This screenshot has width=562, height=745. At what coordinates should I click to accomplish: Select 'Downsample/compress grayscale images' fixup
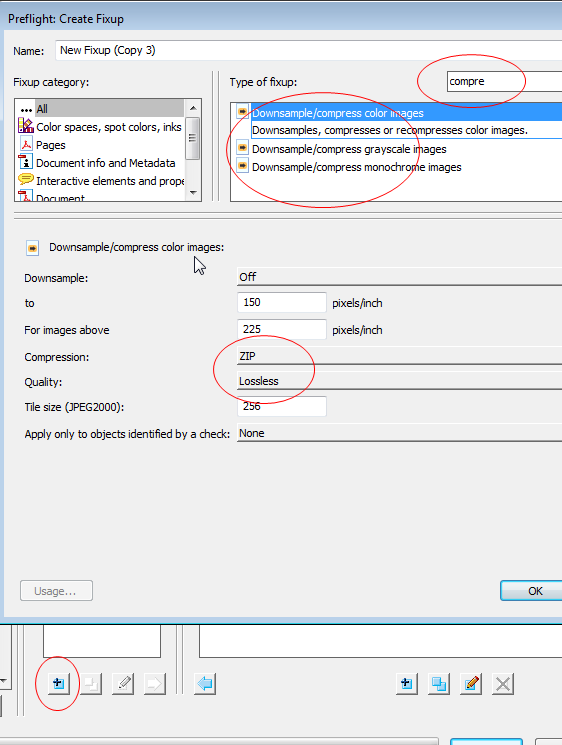[349, 149]
